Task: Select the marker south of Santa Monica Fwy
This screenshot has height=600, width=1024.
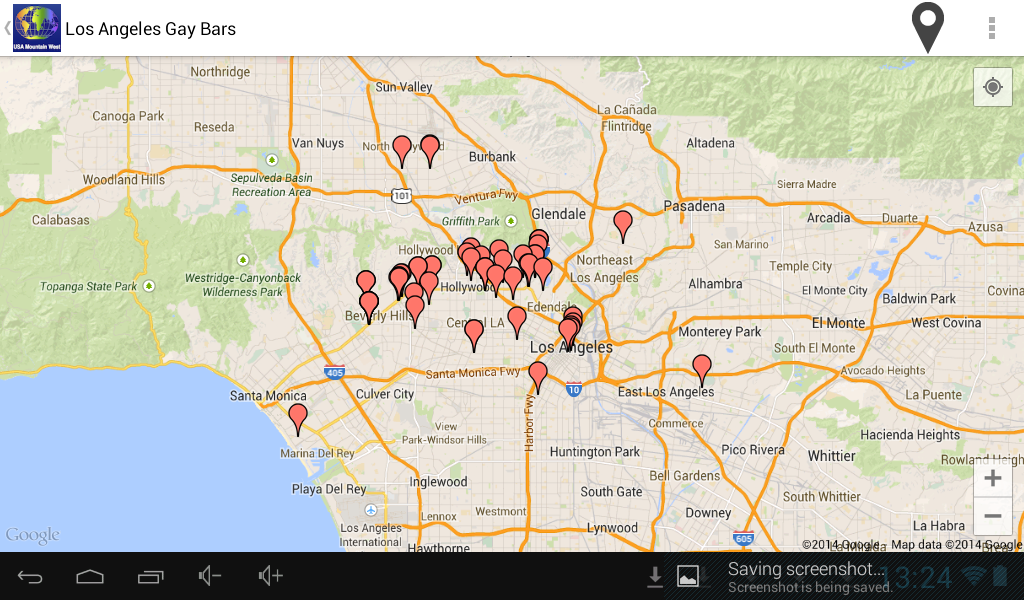Action: (538, 376)
